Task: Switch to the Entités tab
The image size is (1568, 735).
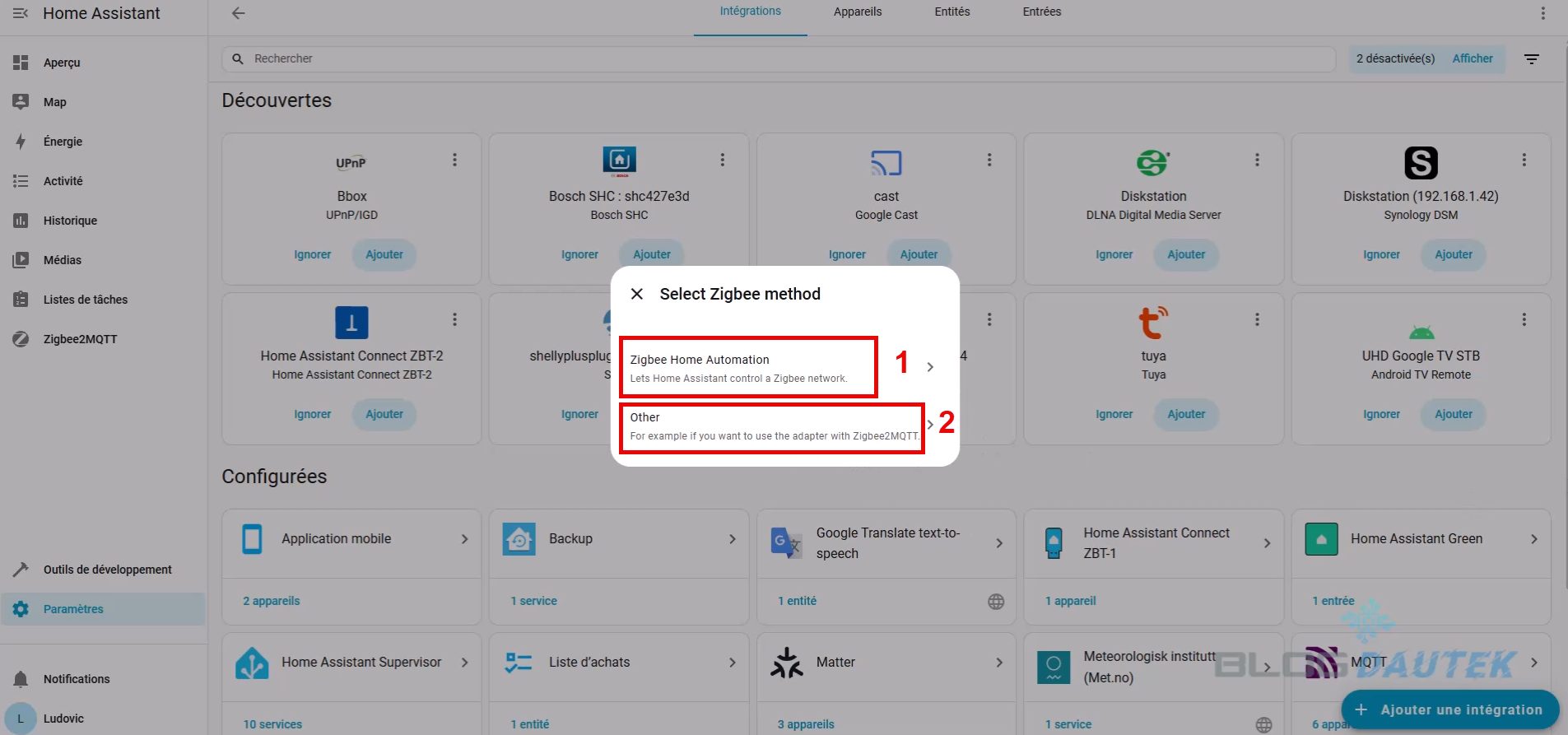Action: coord(952,12)
